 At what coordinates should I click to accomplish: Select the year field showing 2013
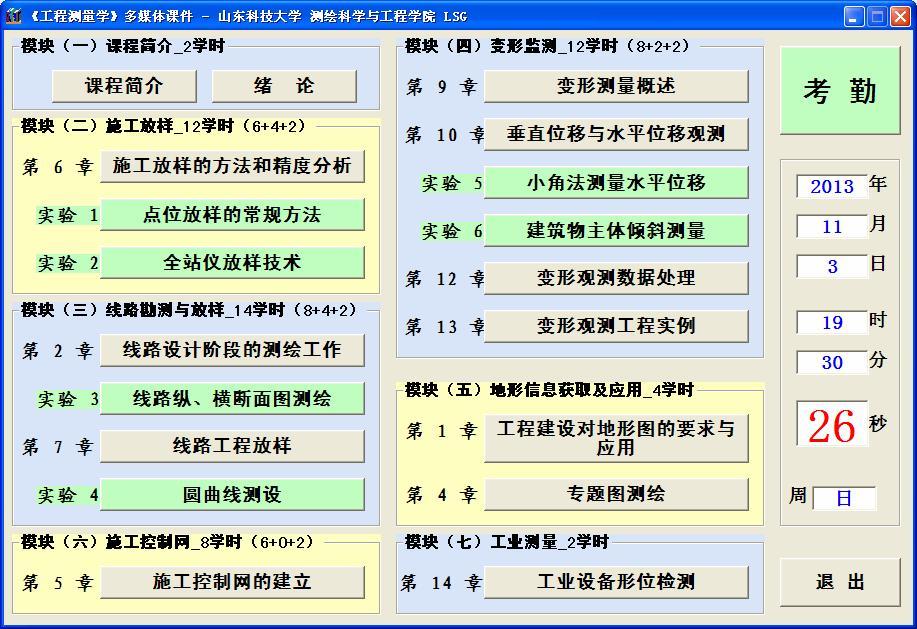click(831, 186)
